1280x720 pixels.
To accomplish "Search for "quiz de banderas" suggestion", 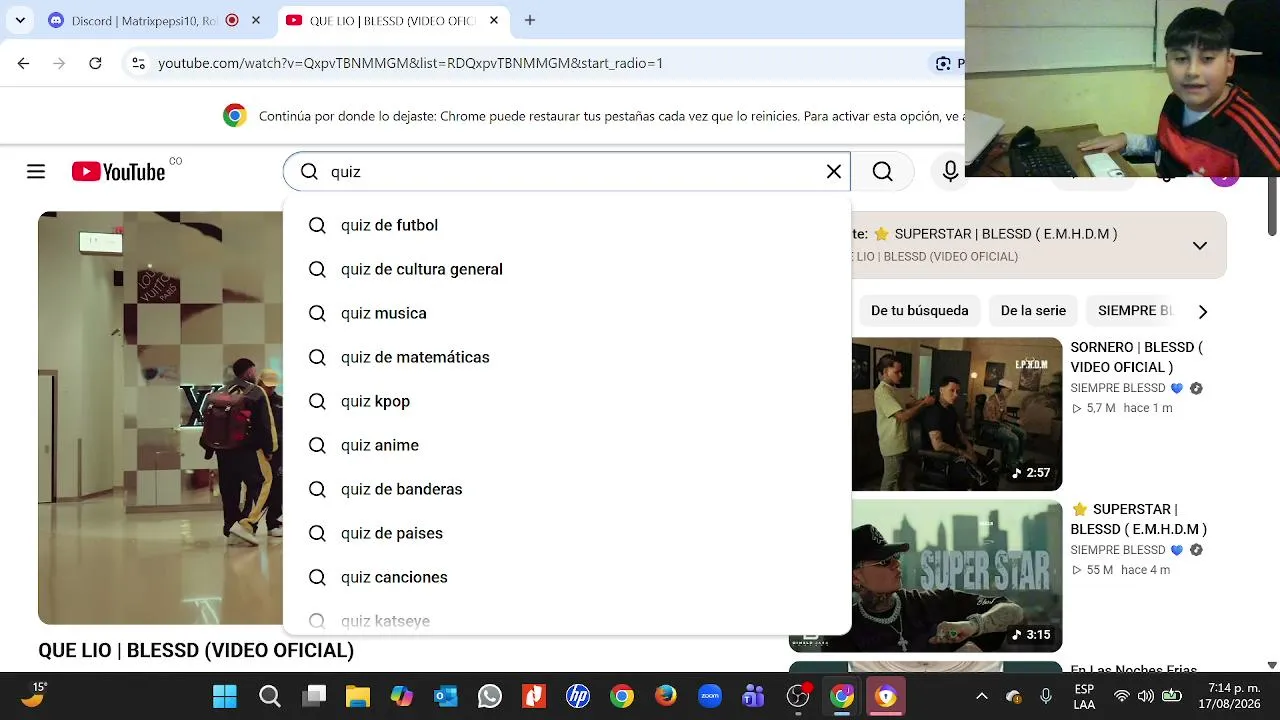I will (x=567, y=489).
